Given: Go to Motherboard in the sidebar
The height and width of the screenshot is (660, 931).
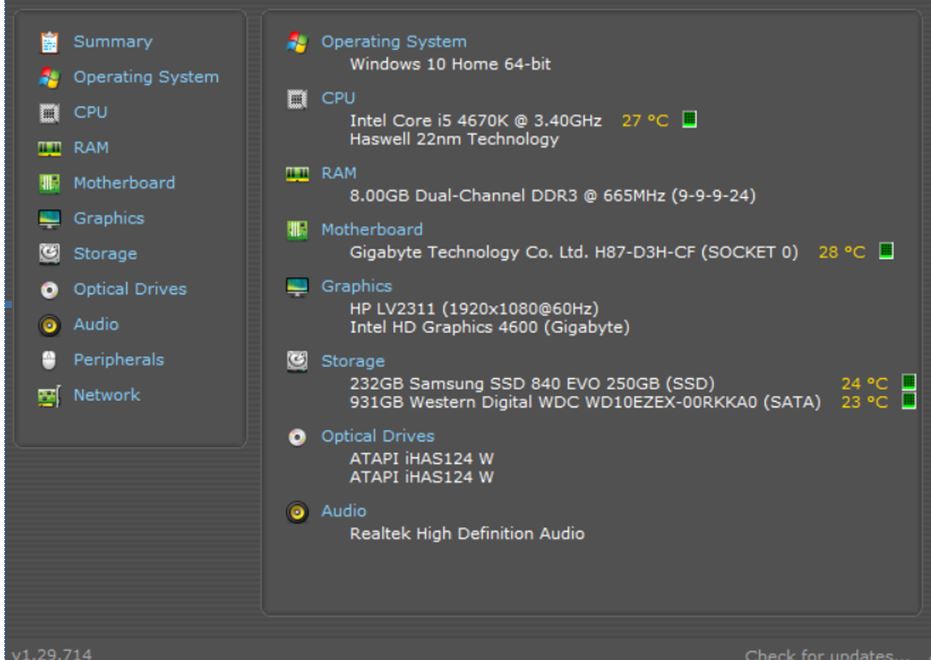Looking at the screenshot, I should click(x=124, y=183).
